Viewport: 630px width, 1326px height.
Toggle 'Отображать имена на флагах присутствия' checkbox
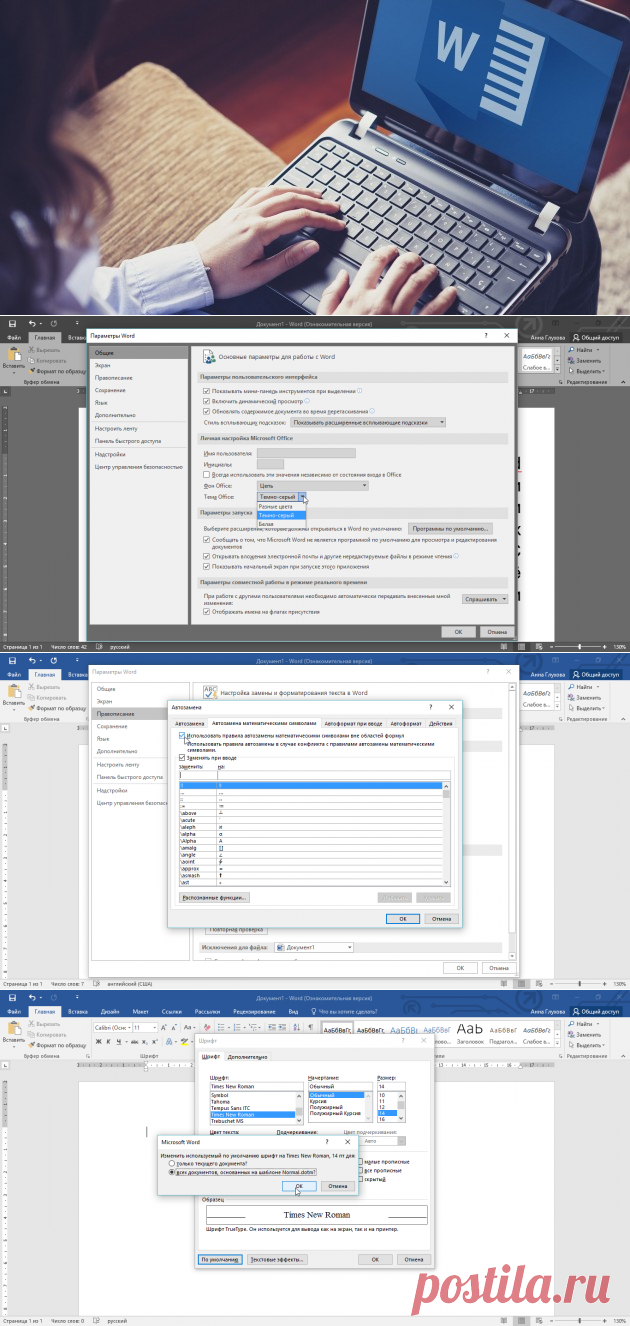coord(206,612)
